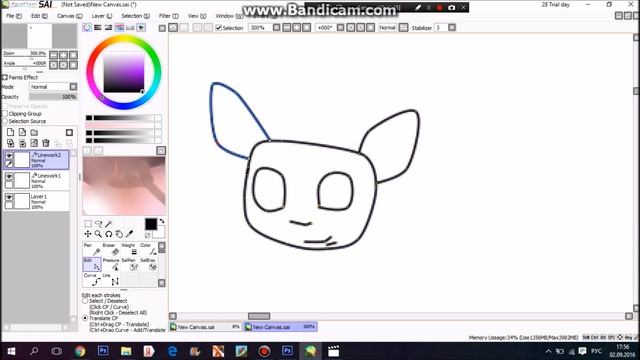Screen dimensions: 640x360
Task: Select the SelPen tool
Action: point(130,264)
